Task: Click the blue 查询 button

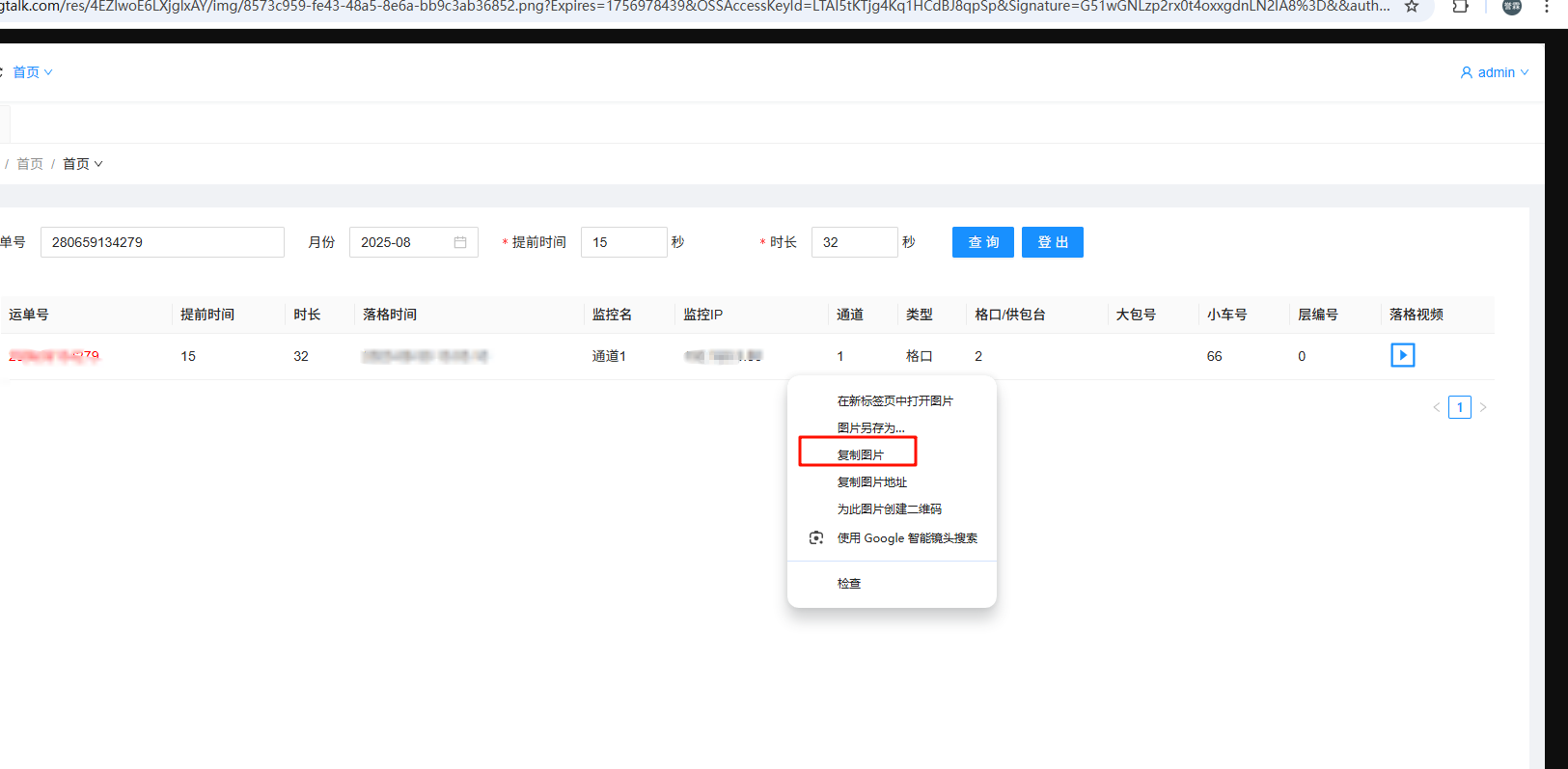Action: coord(982,242)
